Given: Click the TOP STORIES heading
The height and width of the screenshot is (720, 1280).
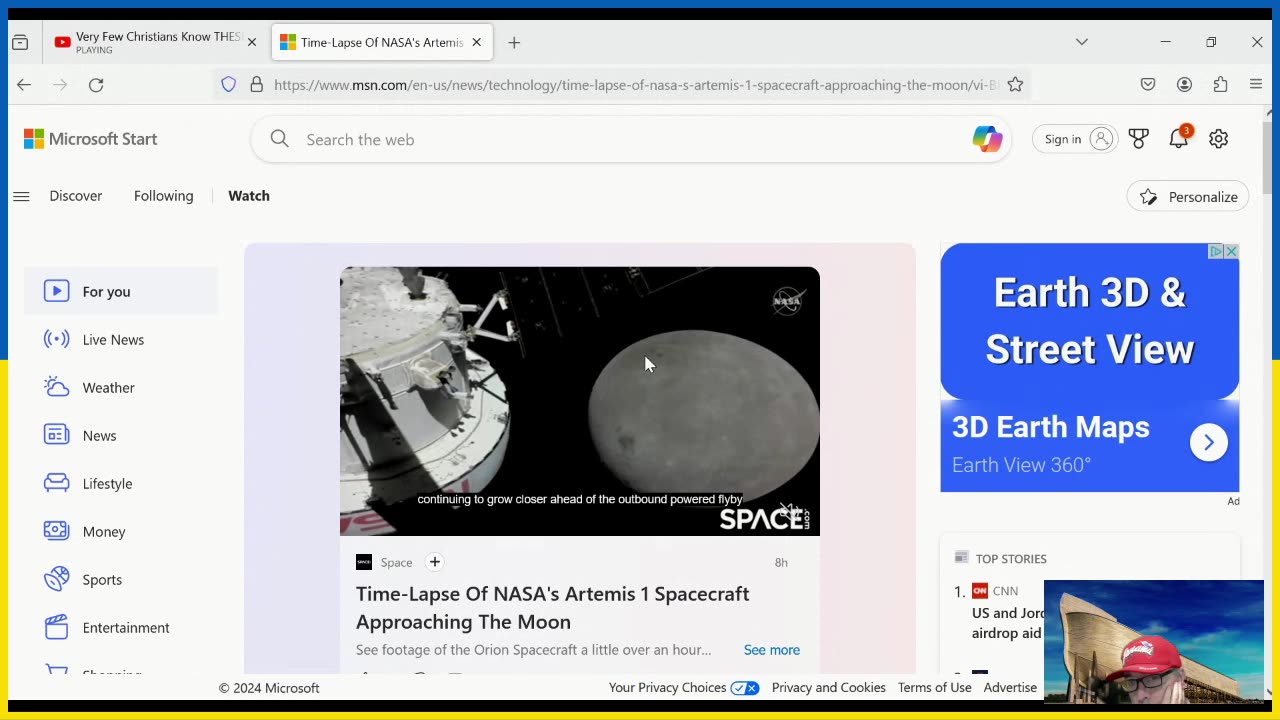Looking at the screenshot, I should (x=1011, y=558).
